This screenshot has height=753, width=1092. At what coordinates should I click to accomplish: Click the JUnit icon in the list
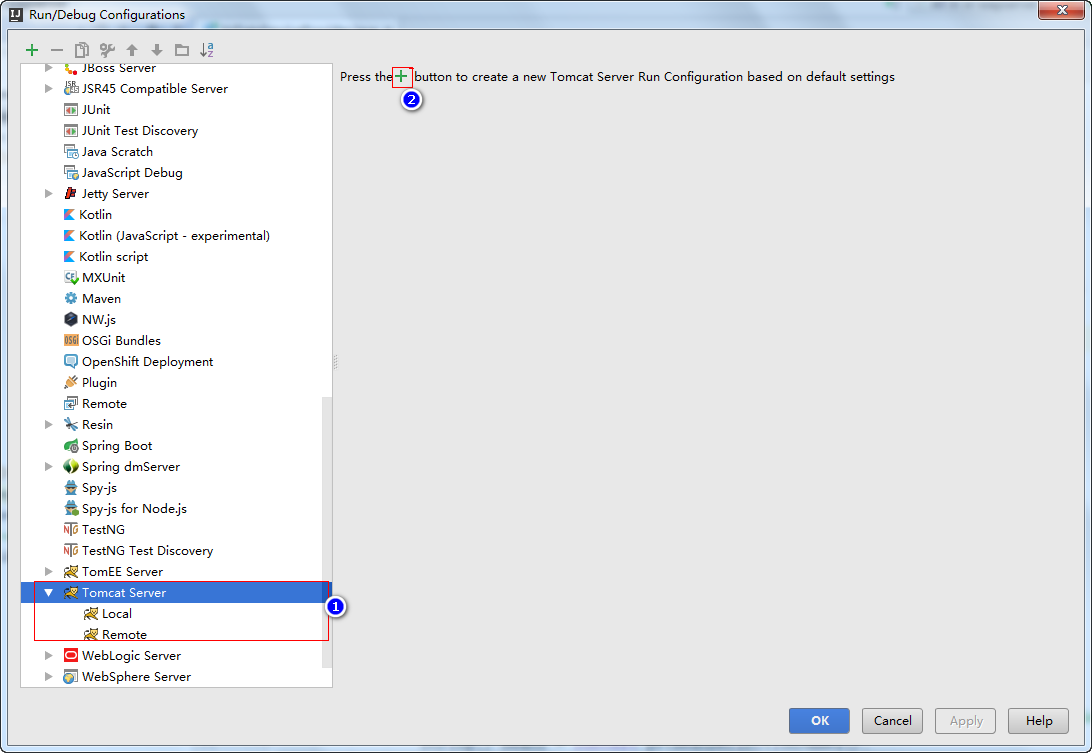(70, 110)
